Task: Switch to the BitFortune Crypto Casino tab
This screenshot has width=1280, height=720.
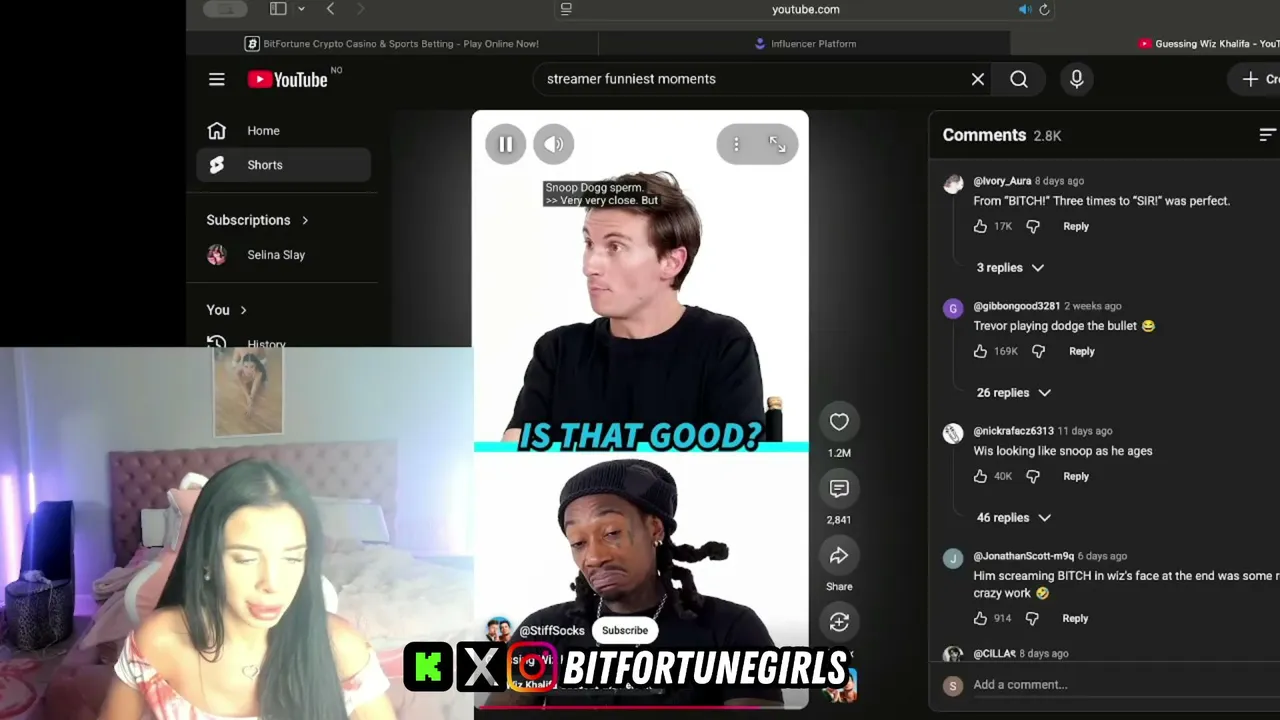Action: tap(392, 44)
